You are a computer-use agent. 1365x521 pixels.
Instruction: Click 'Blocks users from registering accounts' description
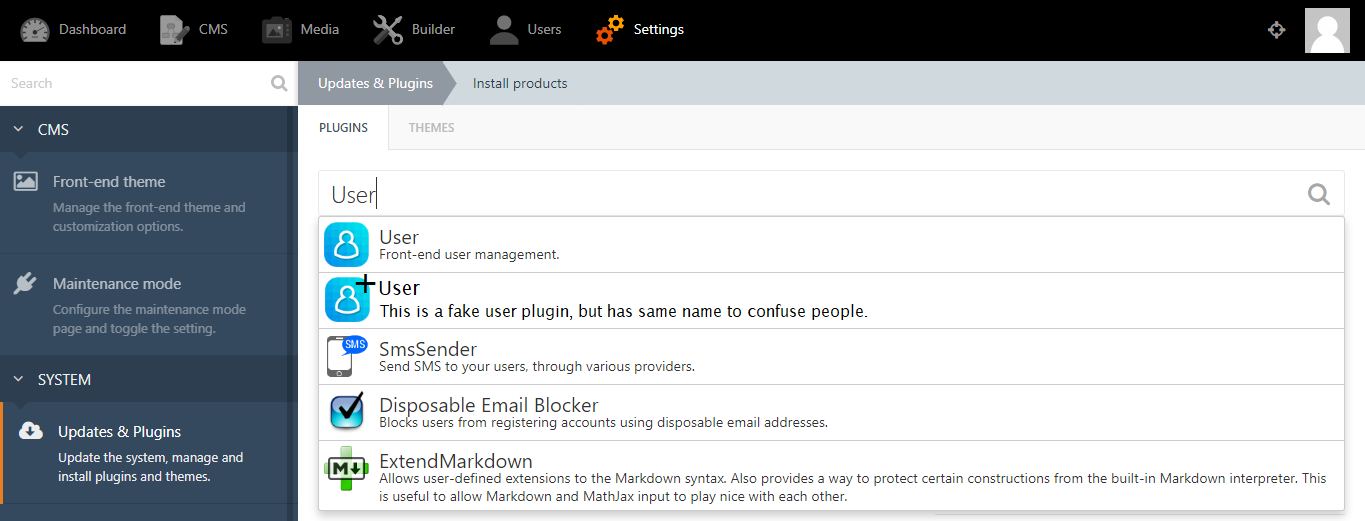[x=604, y=423]
